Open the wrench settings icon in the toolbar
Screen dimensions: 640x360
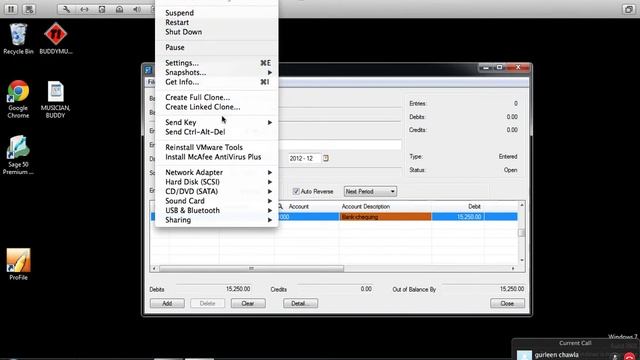coord(66,9)
